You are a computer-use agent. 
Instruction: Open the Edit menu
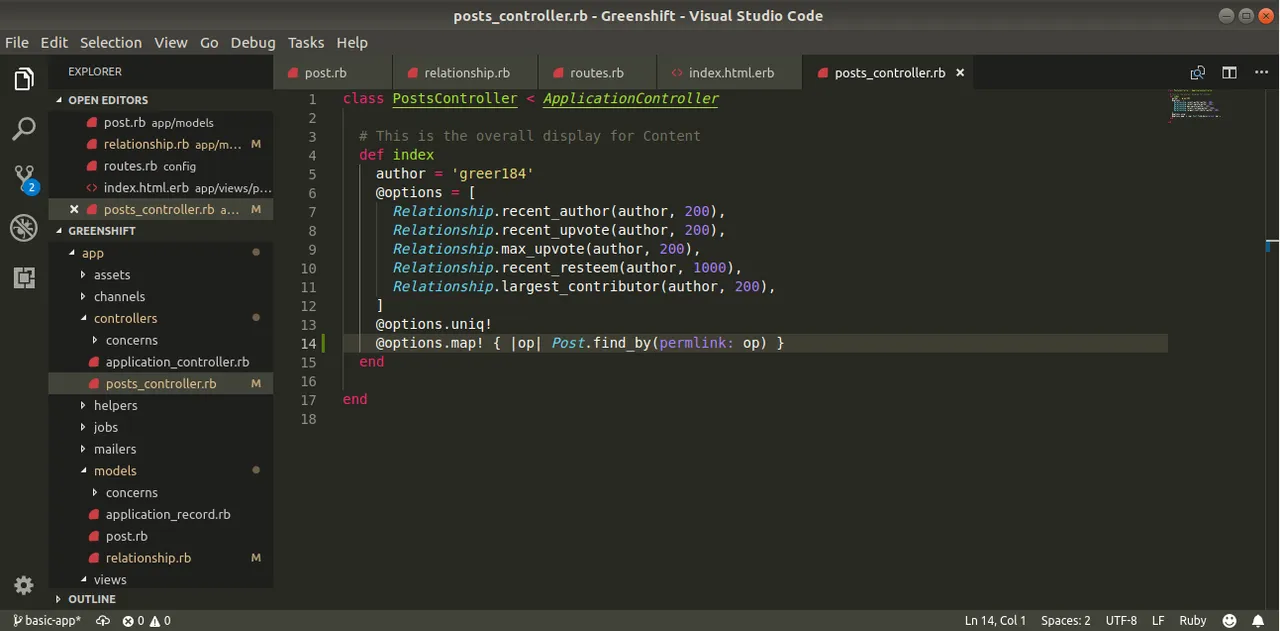click(54, 42)
